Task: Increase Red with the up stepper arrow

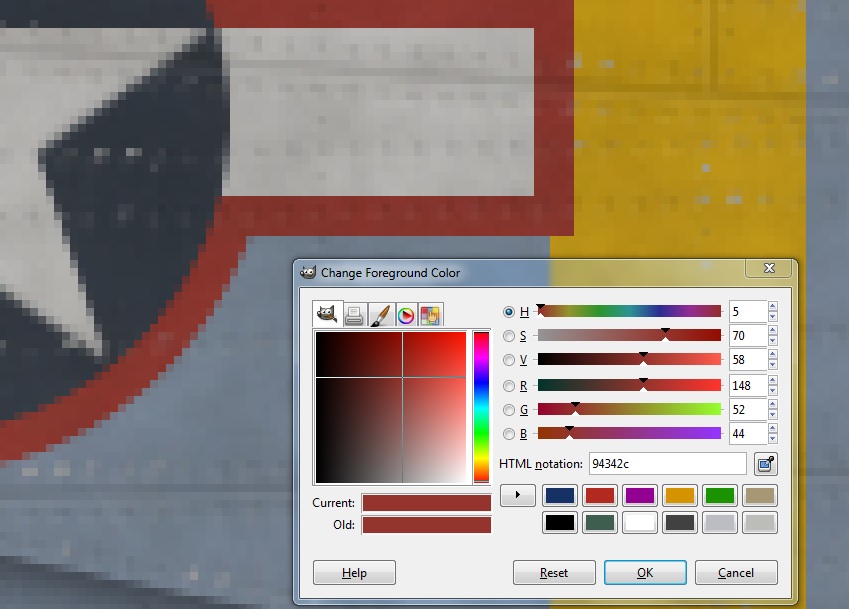Action: (x=773, y=380)
